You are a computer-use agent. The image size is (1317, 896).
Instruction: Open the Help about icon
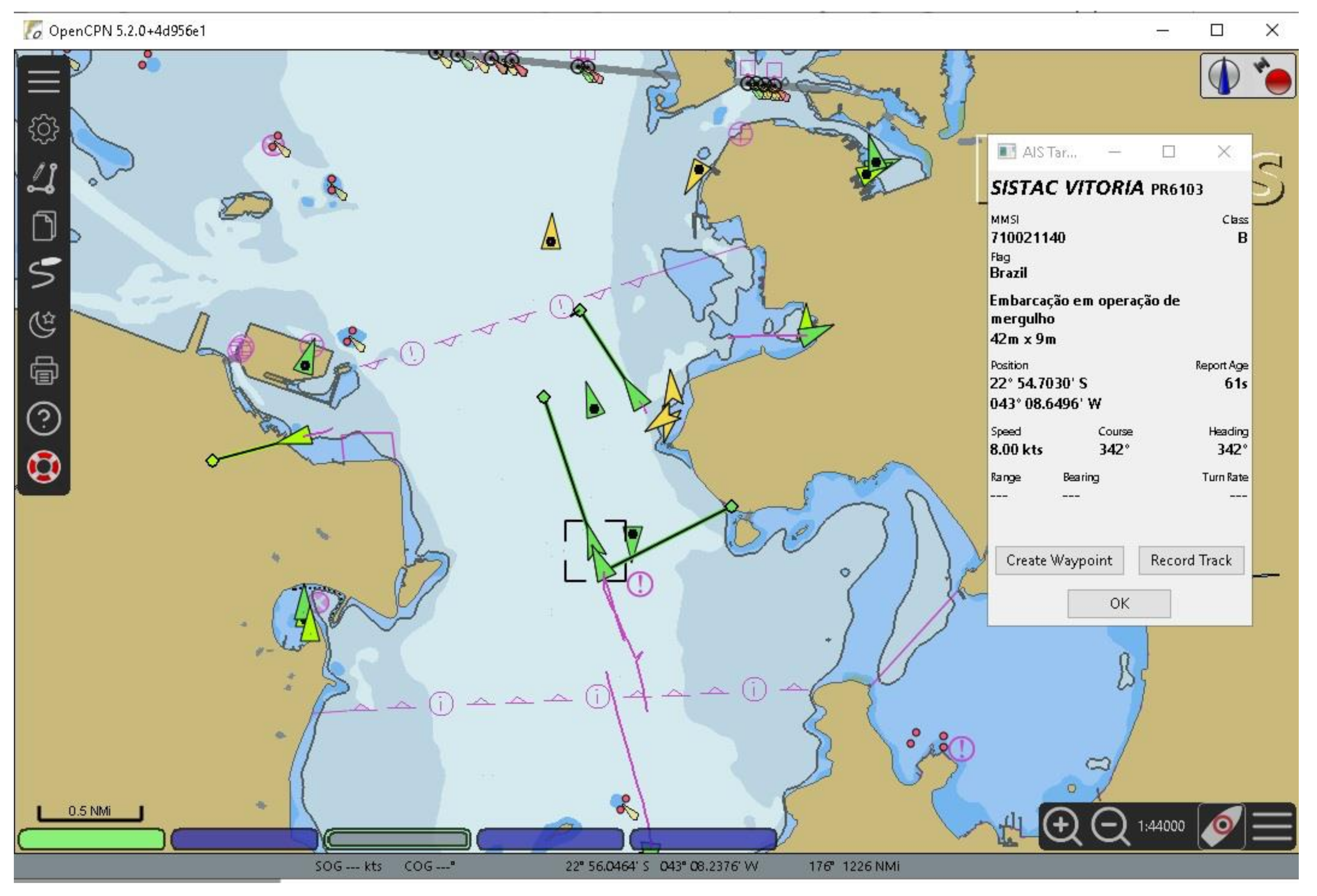(43, 419)
